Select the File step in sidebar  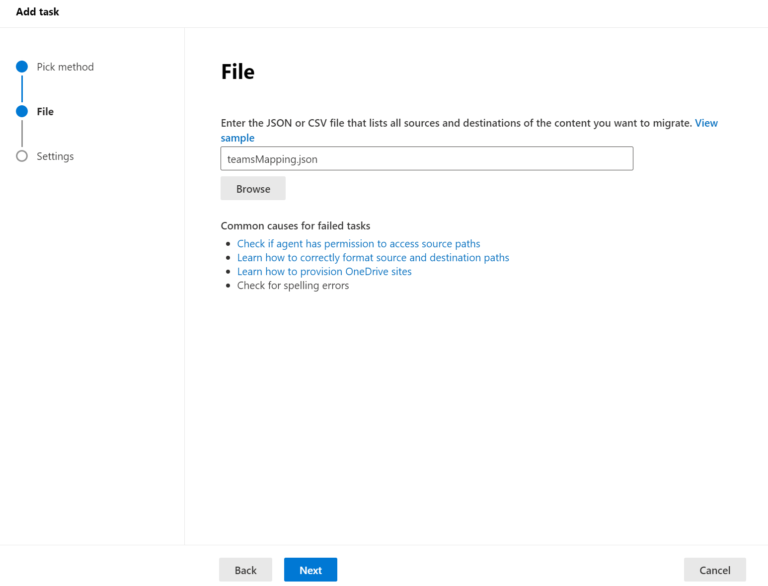pos(45,111)
